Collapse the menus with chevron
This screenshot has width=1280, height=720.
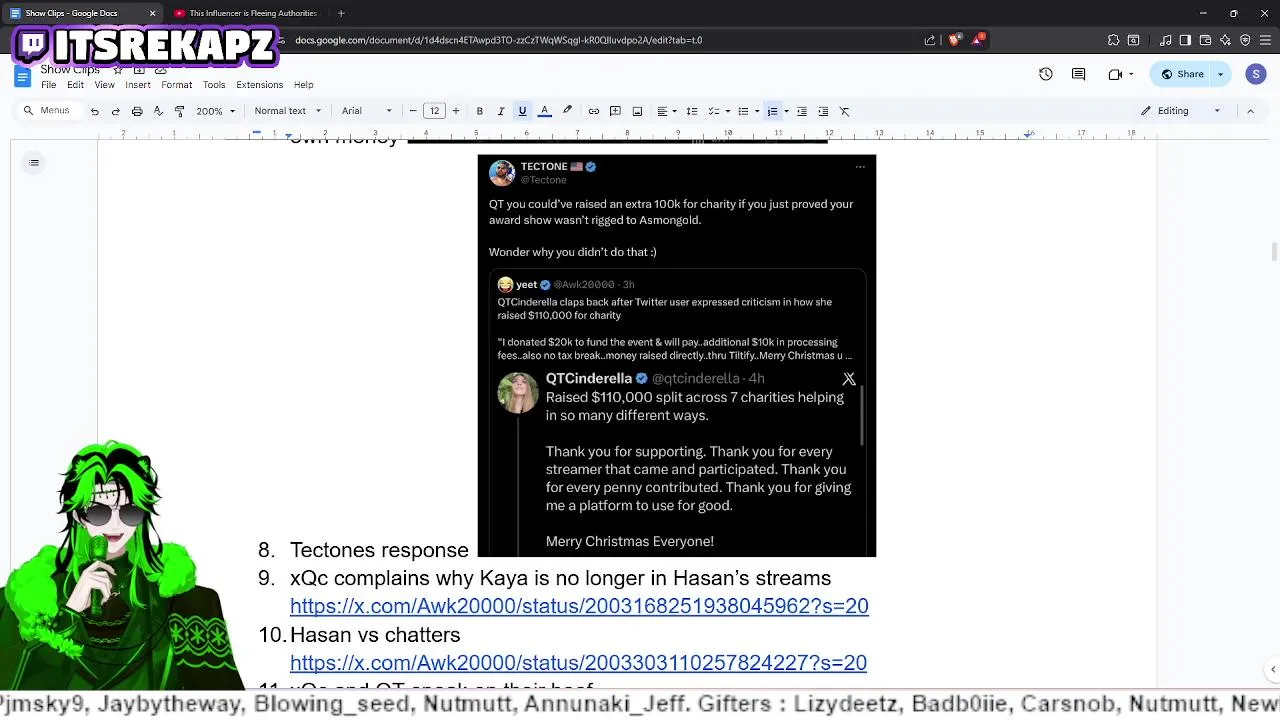(1250, 111)
